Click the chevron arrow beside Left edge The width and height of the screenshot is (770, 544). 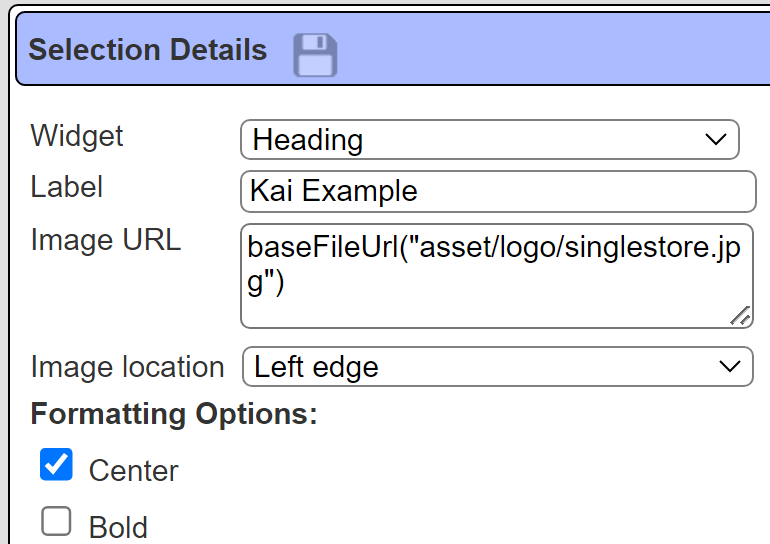[729, 366]
